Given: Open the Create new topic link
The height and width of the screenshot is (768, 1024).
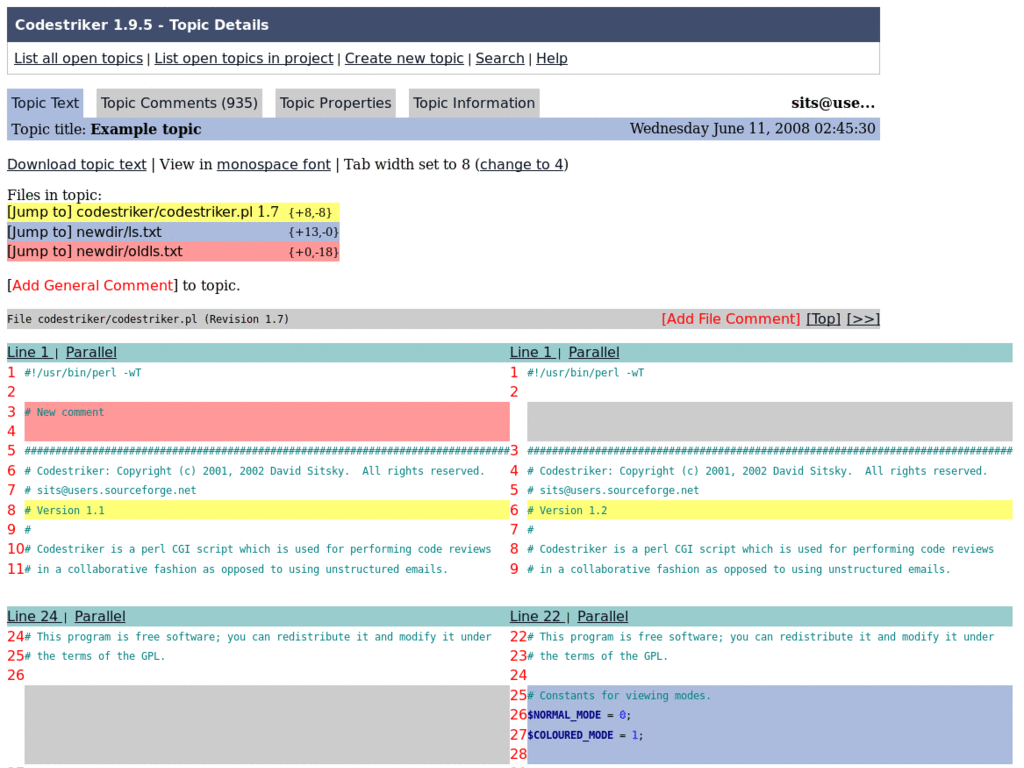Looking at the screenshot, I should click(x=404, y=58).
